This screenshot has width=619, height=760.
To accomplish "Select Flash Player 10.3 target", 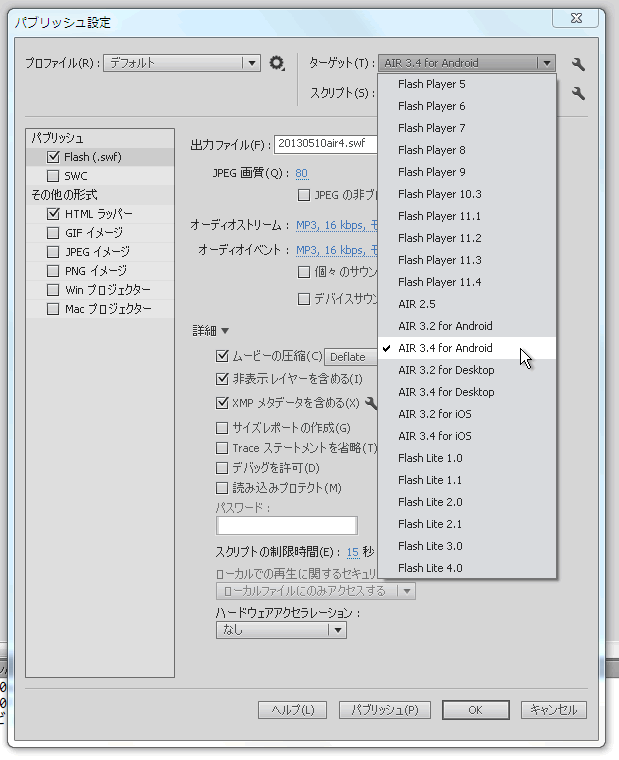I will [x=467, y=194].
